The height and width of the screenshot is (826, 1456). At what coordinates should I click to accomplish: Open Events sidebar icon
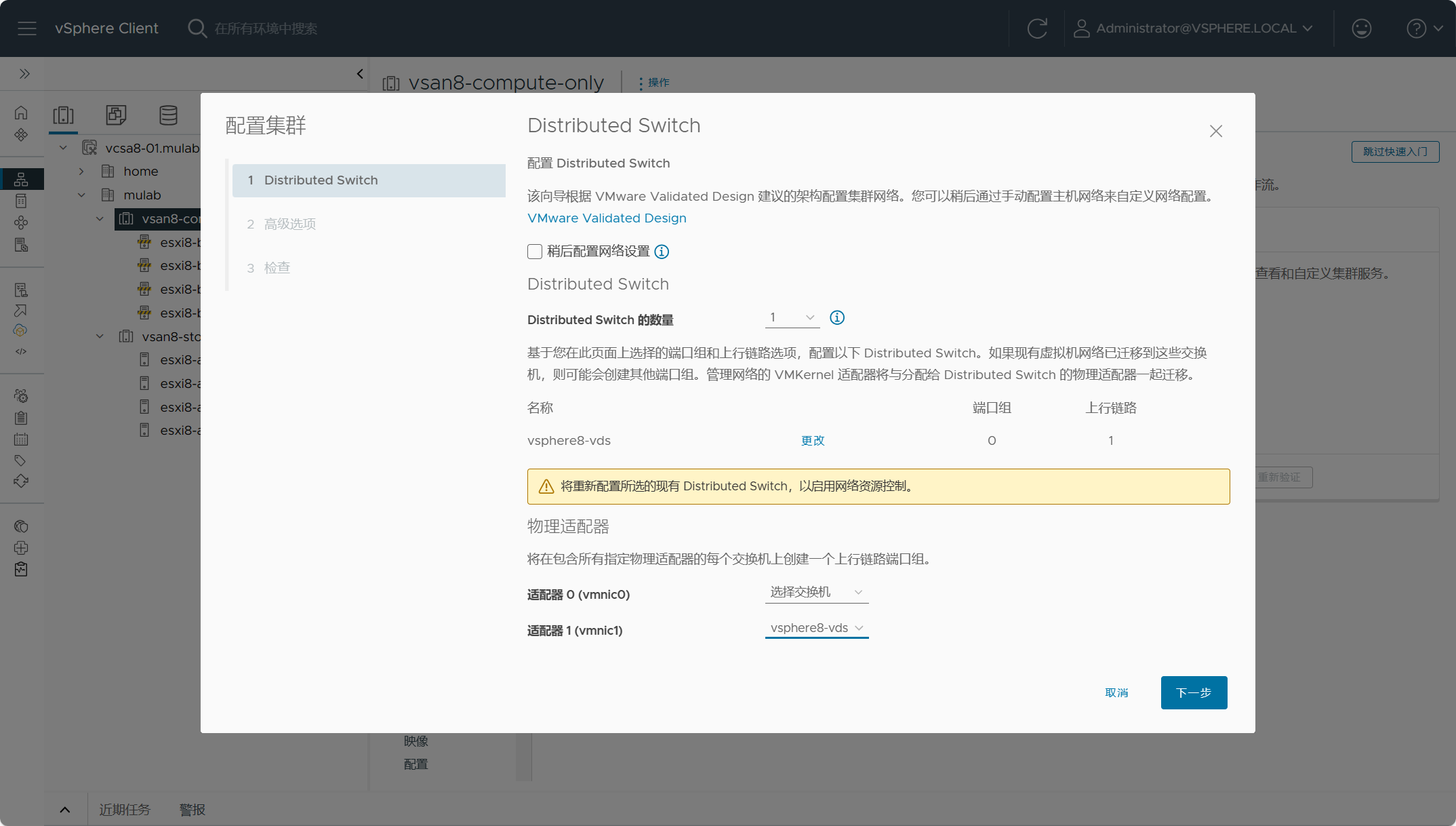pos(21,439)
